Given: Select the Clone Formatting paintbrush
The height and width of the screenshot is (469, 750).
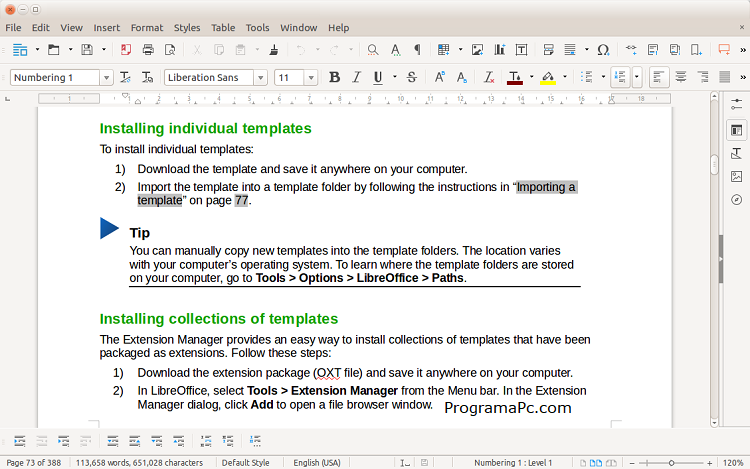Looking at the screenshot, I should click(274, 50).
